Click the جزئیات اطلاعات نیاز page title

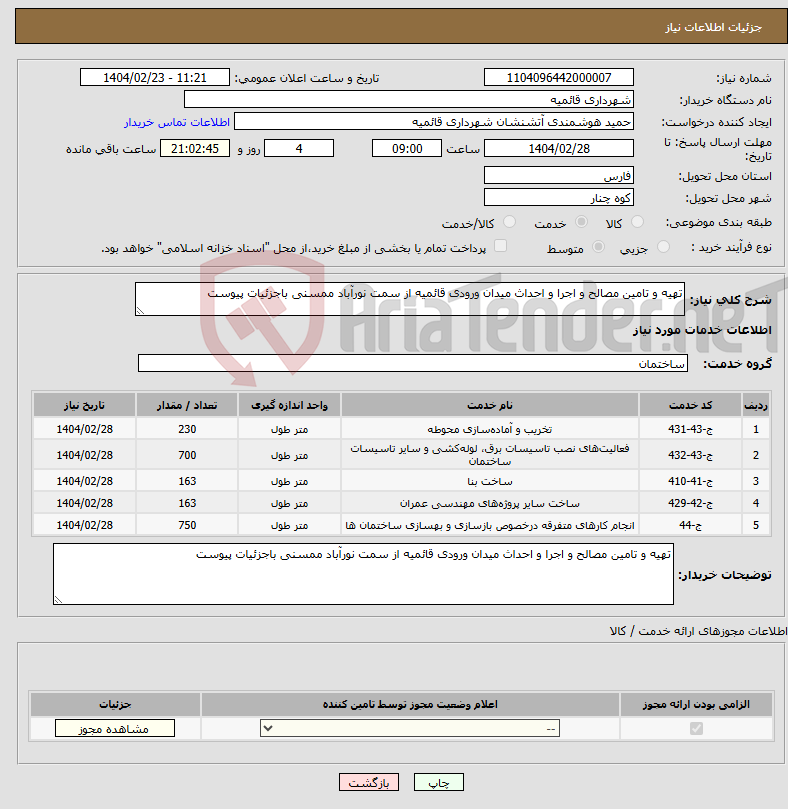(x=713, y=27)
